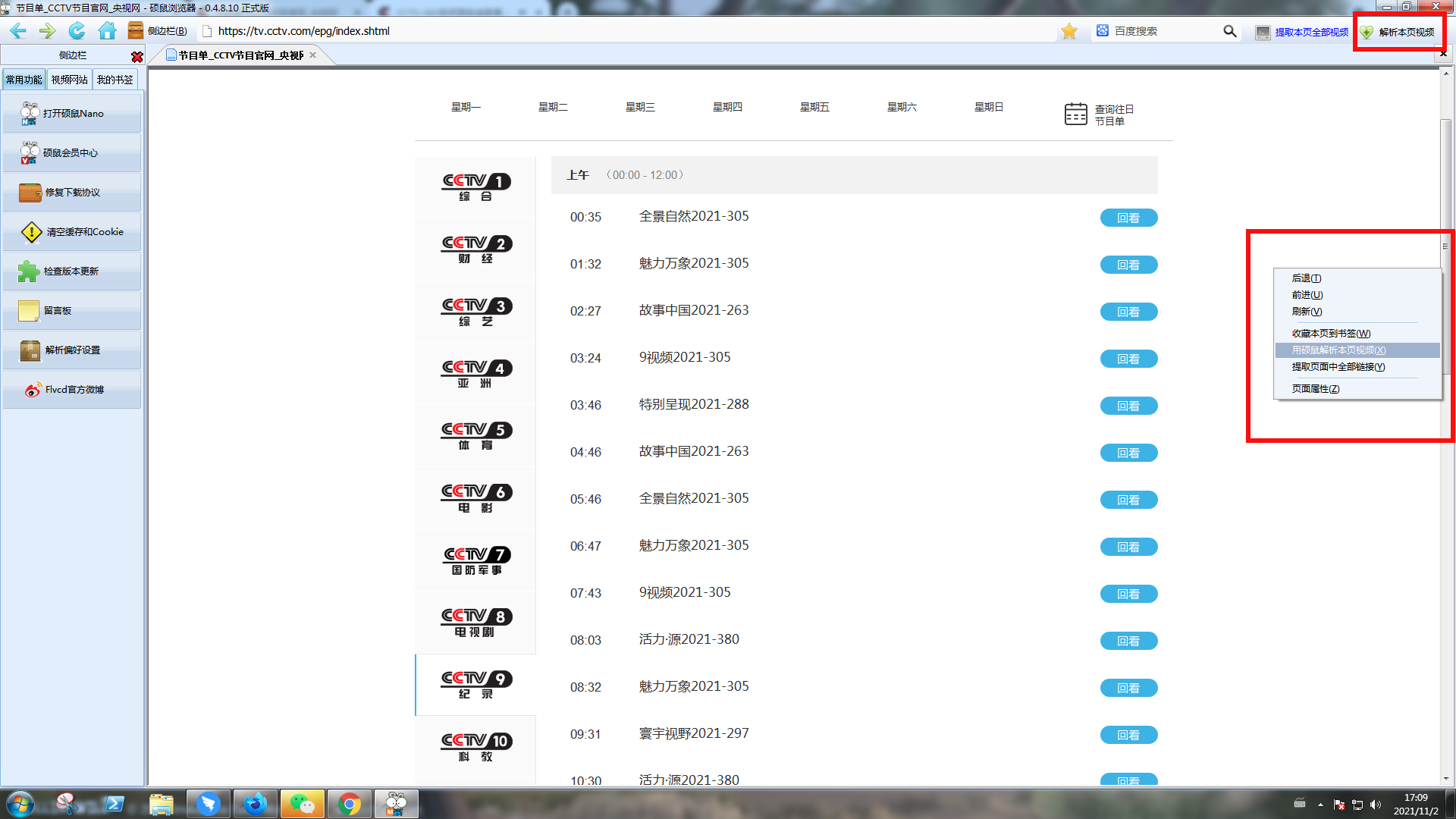This screenshot has width=1456, height=819.
Task: Click 回看 for the 00:35 全景自然 program
Action: (x=1128, y=218)
